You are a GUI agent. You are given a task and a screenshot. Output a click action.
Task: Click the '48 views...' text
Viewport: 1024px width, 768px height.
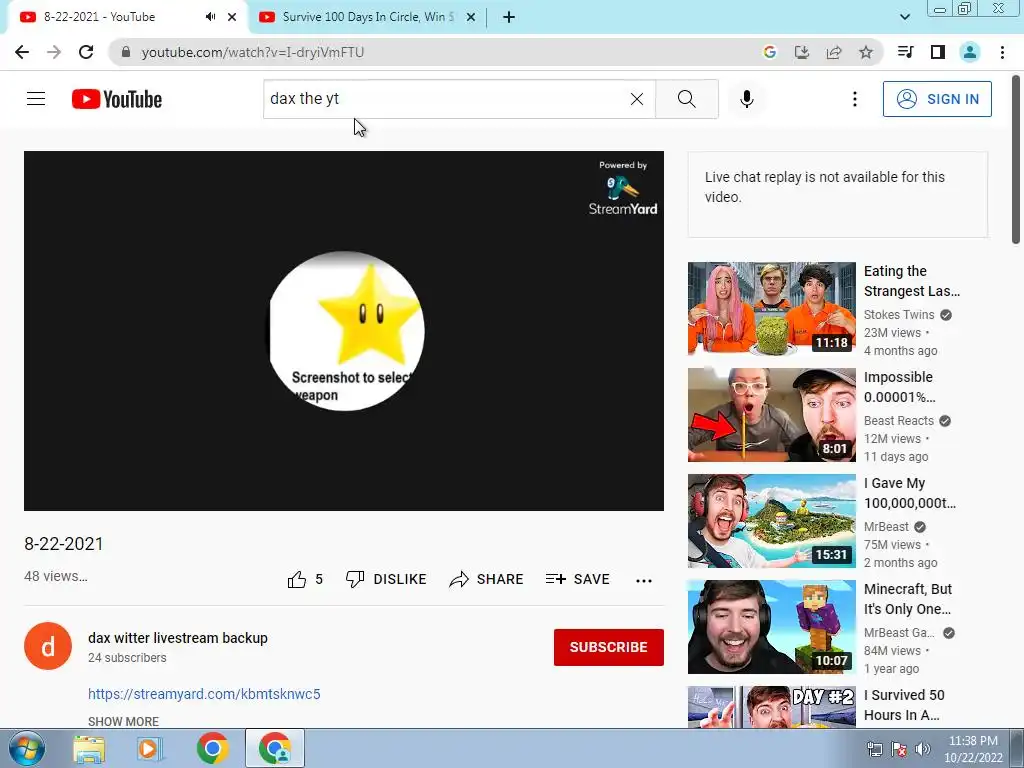click(x=56, y=576)
